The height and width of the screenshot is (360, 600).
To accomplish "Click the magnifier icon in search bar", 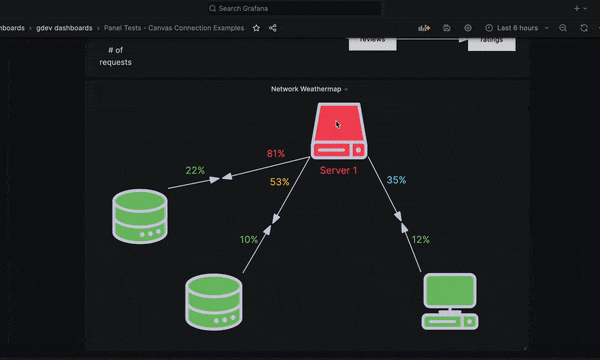I will click(x=212, y=8).
